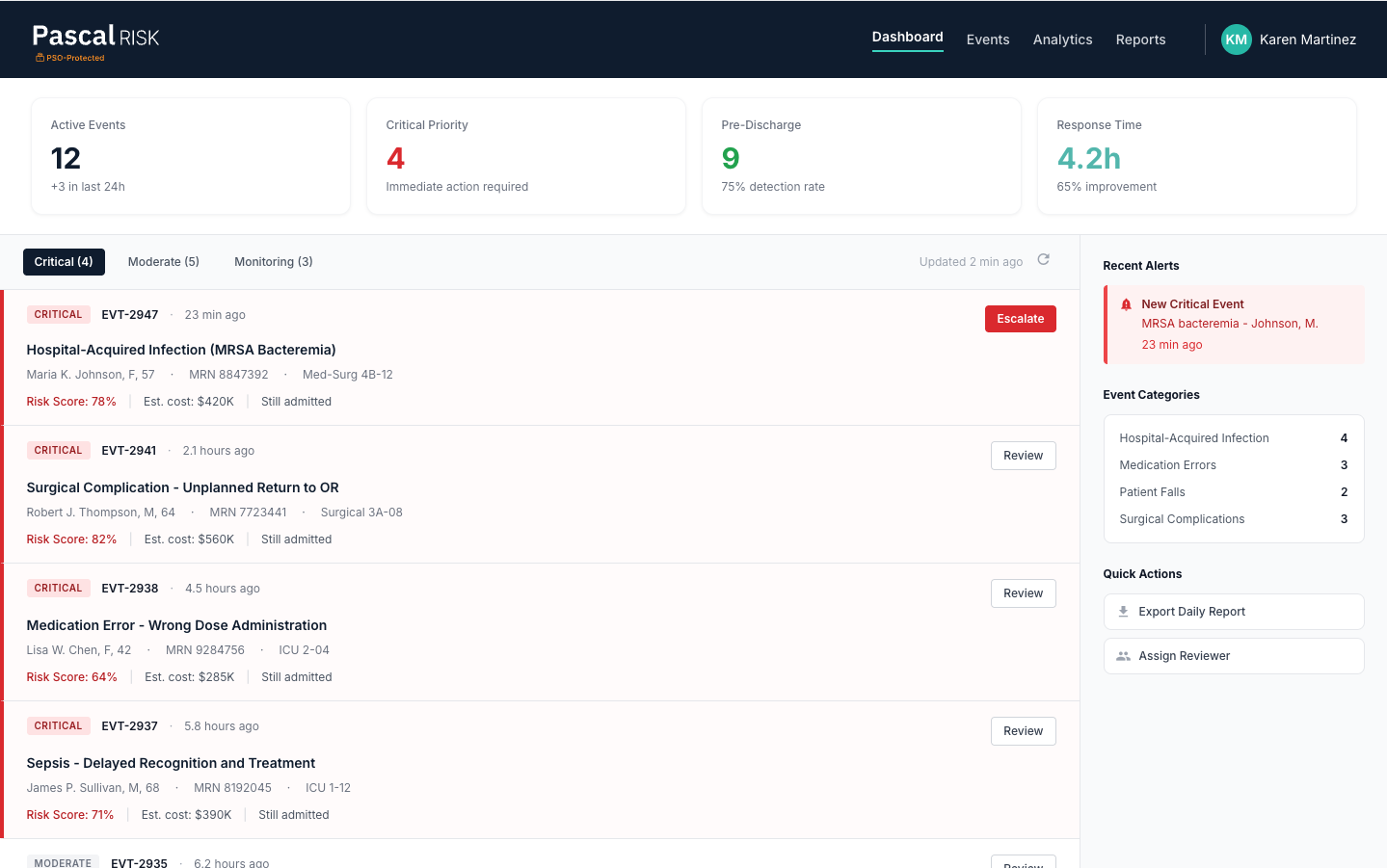The image size is (1387, 868).
Task: Click the Est. cost: $390K value
Action: click(187, 815)
